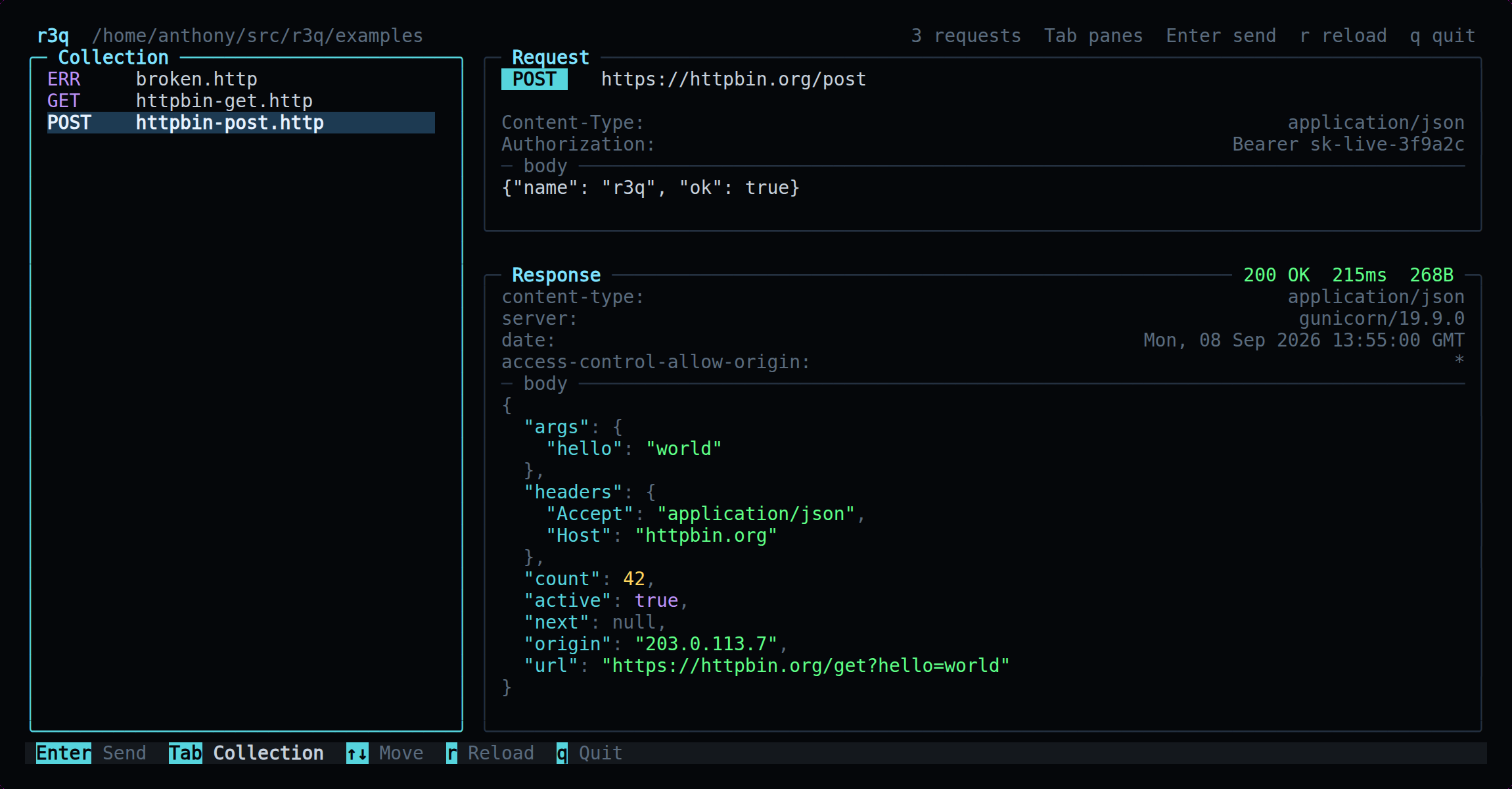The width and height of the screenshot is (1512, 789).
Task: Click the POST method badge in Request
Action: [x=534, y=79]
